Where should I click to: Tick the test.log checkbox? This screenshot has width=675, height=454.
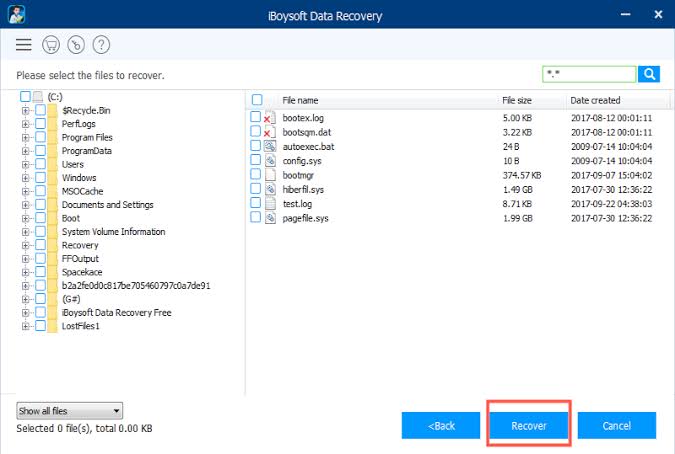click(255, 203)
